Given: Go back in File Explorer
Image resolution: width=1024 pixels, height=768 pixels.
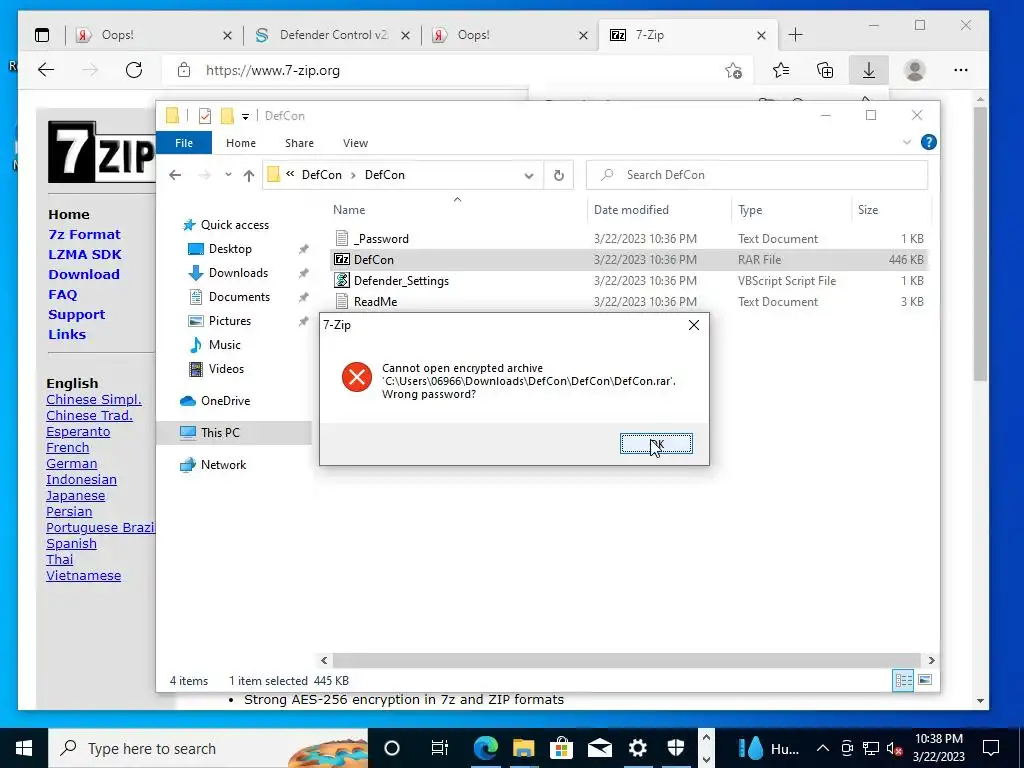Looking at the screenshot, I should click(175, 175).
